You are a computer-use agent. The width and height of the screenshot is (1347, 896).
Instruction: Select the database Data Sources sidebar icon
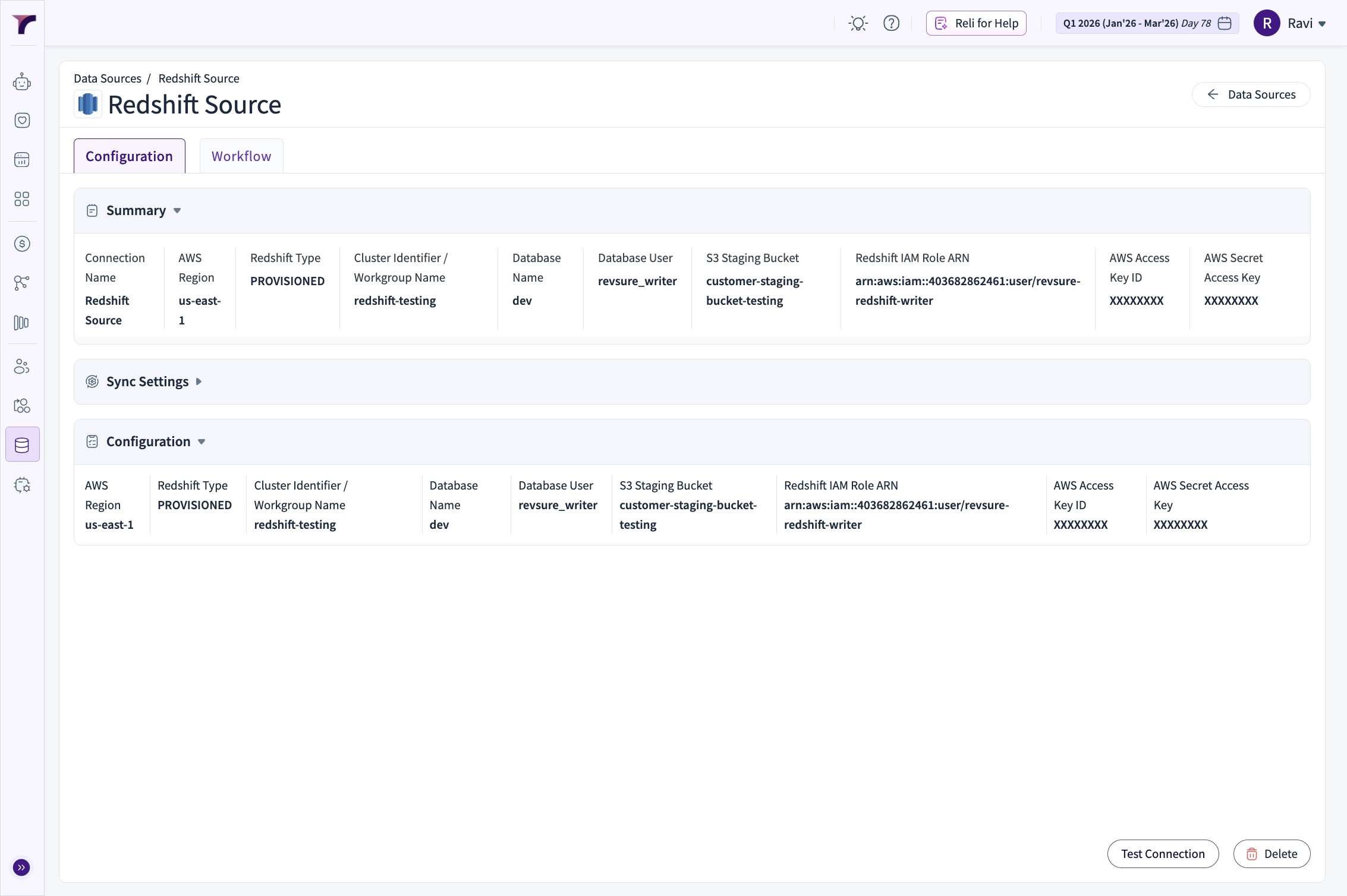(x=22, y=445)
